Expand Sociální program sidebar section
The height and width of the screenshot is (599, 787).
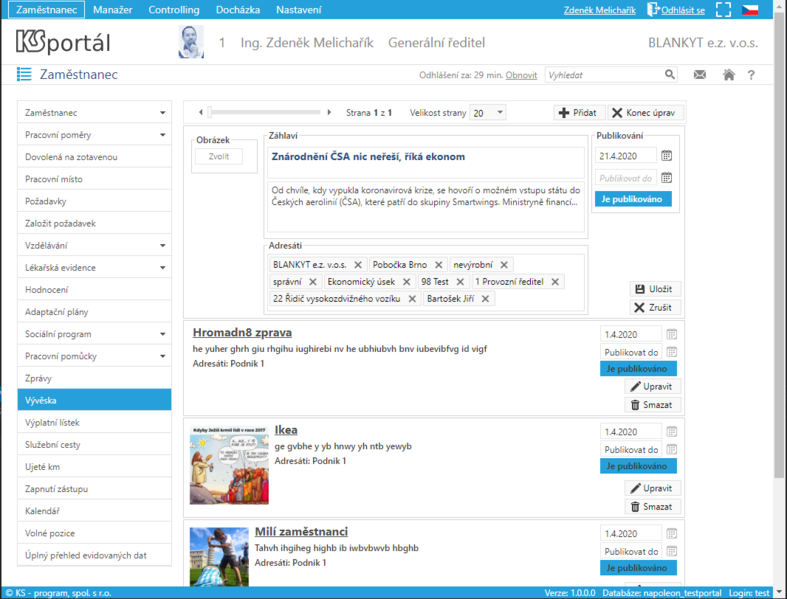click(163, 334)
